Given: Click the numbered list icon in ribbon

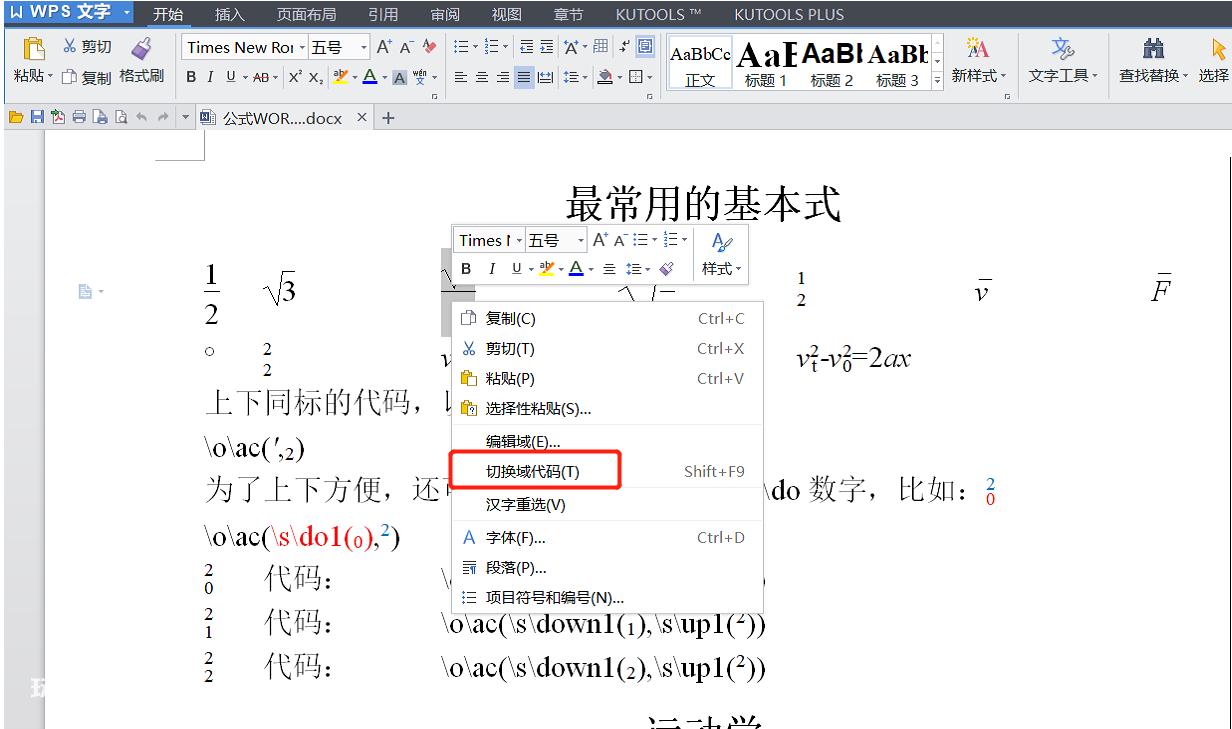Looking at the screenshot, I should point(493,47).
